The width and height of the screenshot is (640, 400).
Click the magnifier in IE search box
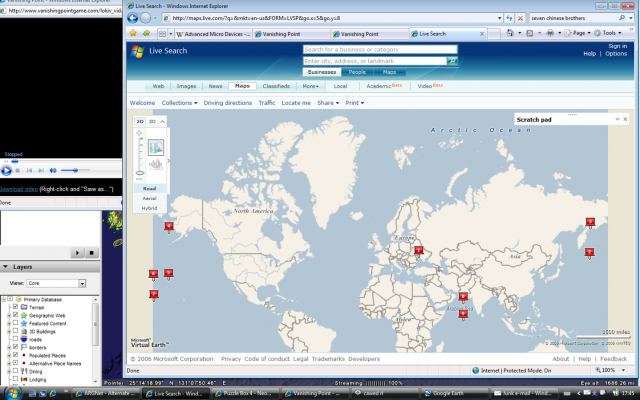pos(622,18)
